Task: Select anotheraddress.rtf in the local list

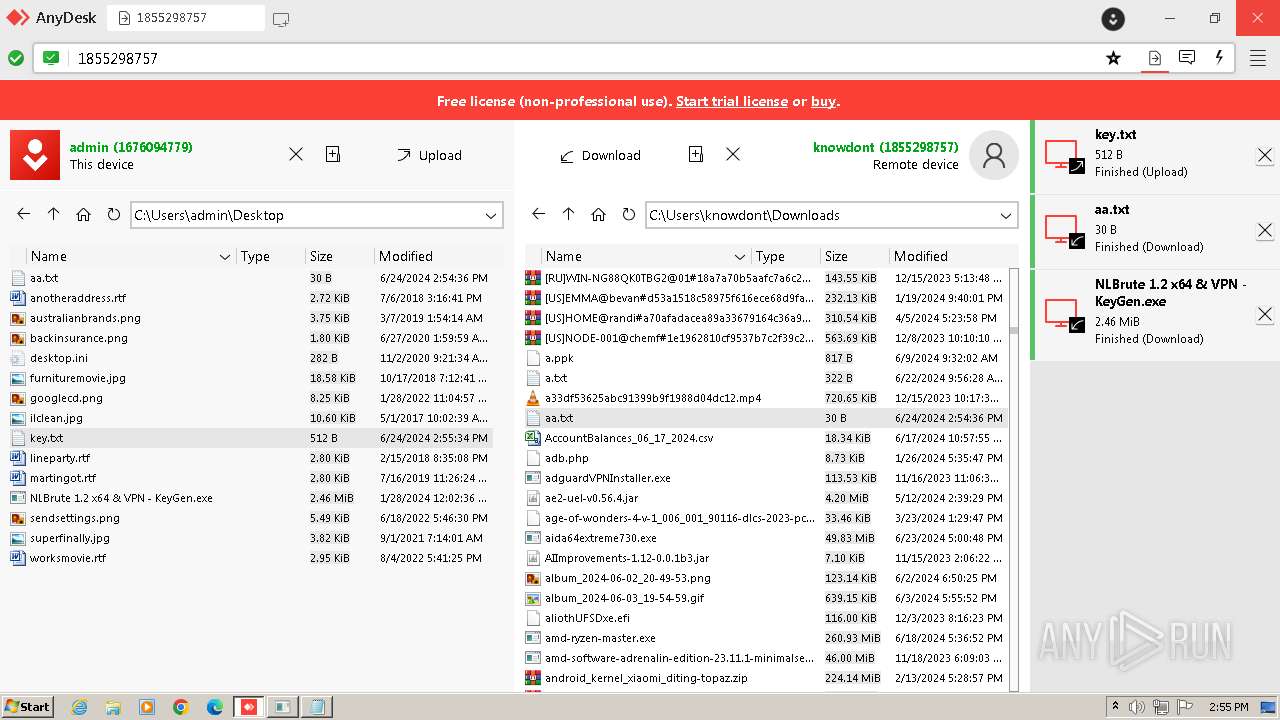Action: [x=252, y=298]
